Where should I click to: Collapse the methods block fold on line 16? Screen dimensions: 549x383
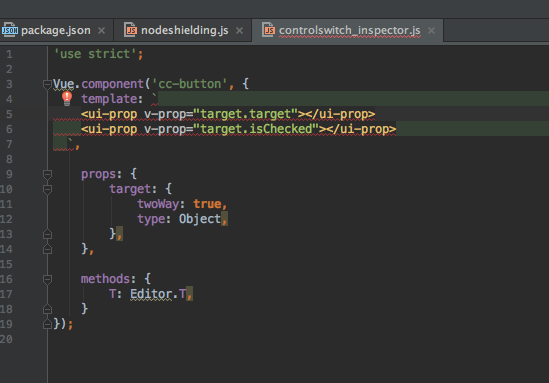[x=47, y=279]
